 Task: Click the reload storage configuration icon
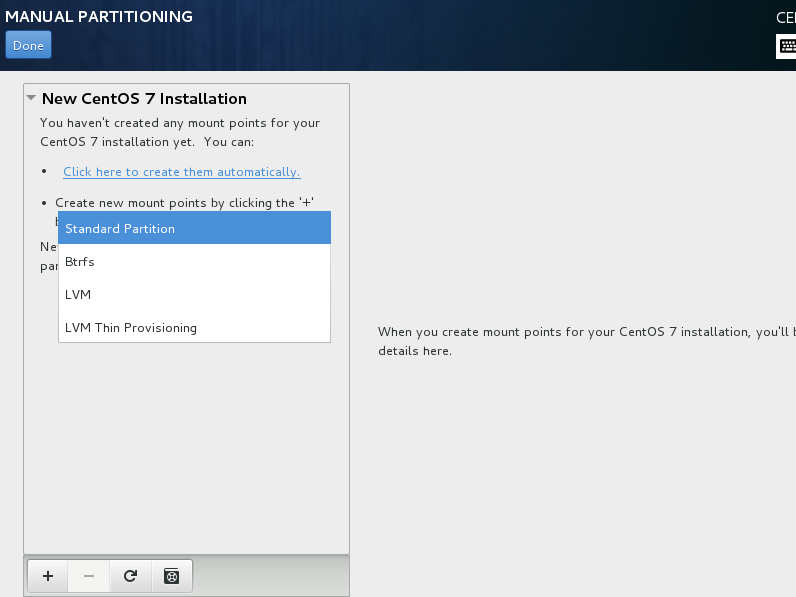click(x=130, y=576)
